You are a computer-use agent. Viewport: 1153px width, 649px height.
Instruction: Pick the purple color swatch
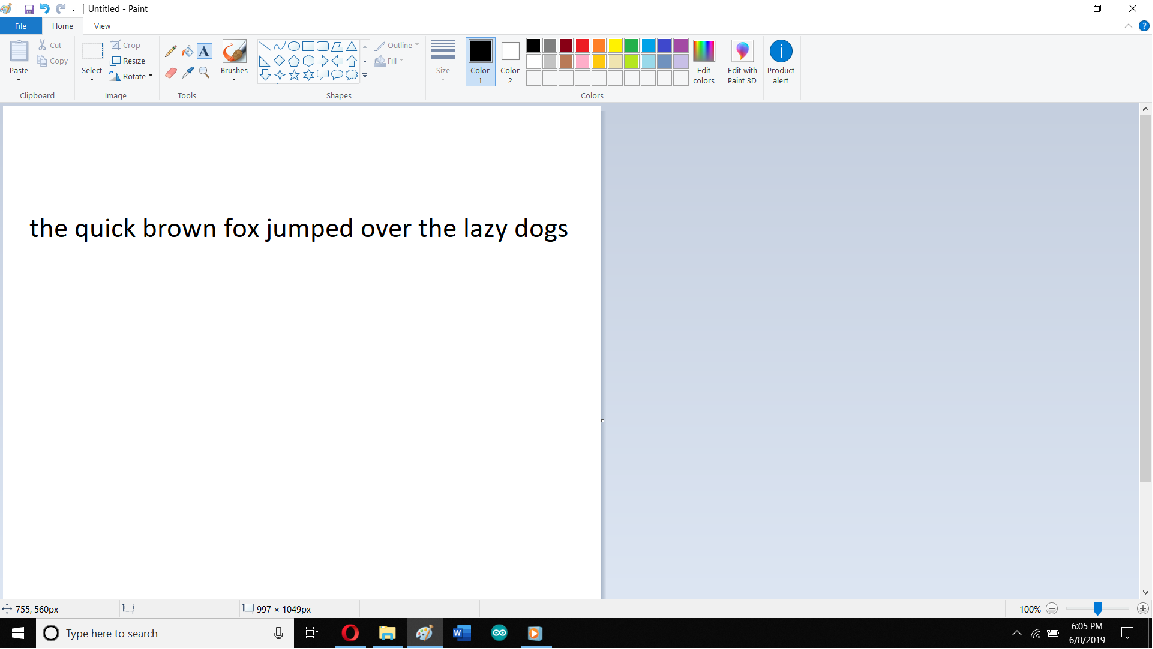coord(681,46)
